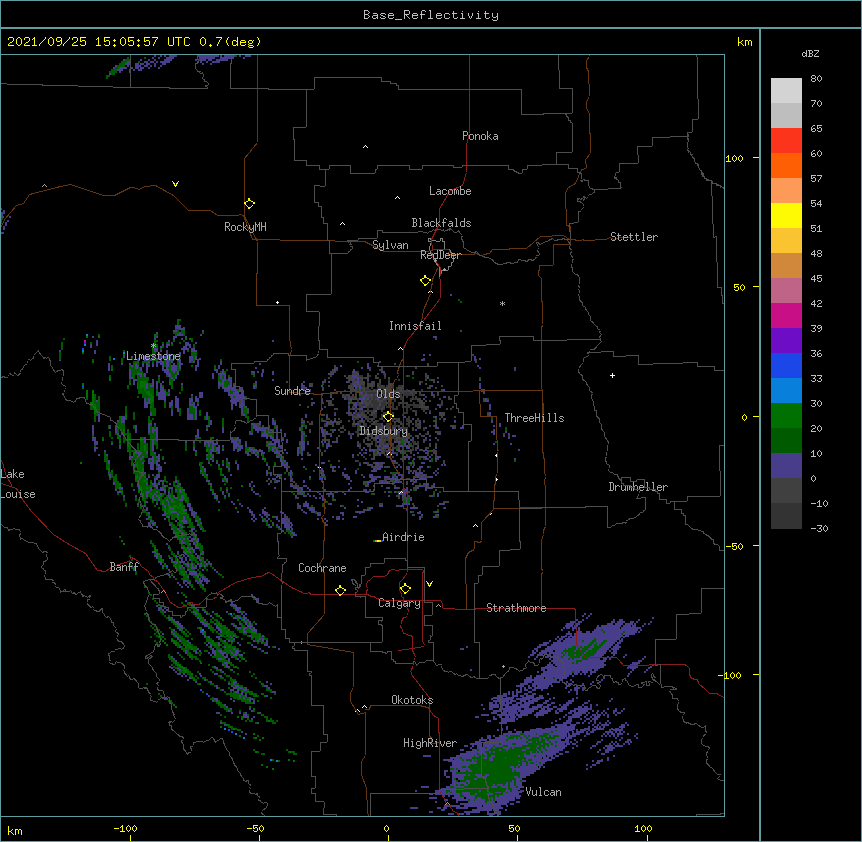862x842 pixels.
Task: Click the Sylvan label
Action: point(390,245)
